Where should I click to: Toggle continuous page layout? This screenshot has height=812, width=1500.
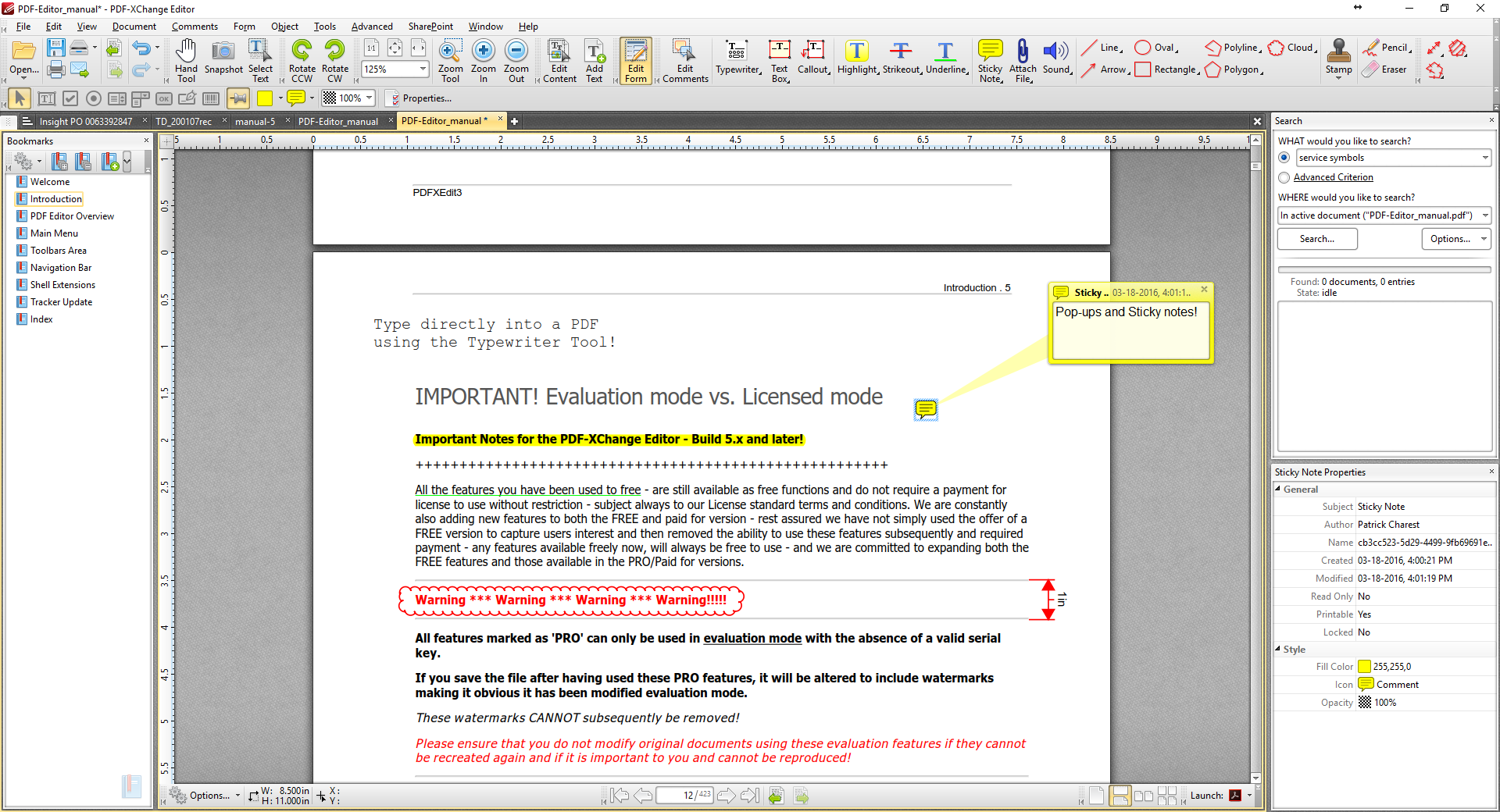[x=1120, y=796]
